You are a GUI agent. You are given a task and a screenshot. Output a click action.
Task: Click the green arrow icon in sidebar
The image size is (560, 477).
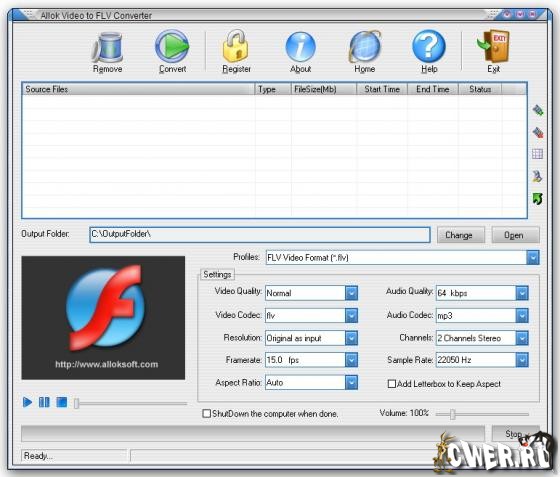[x=538, y=199]
